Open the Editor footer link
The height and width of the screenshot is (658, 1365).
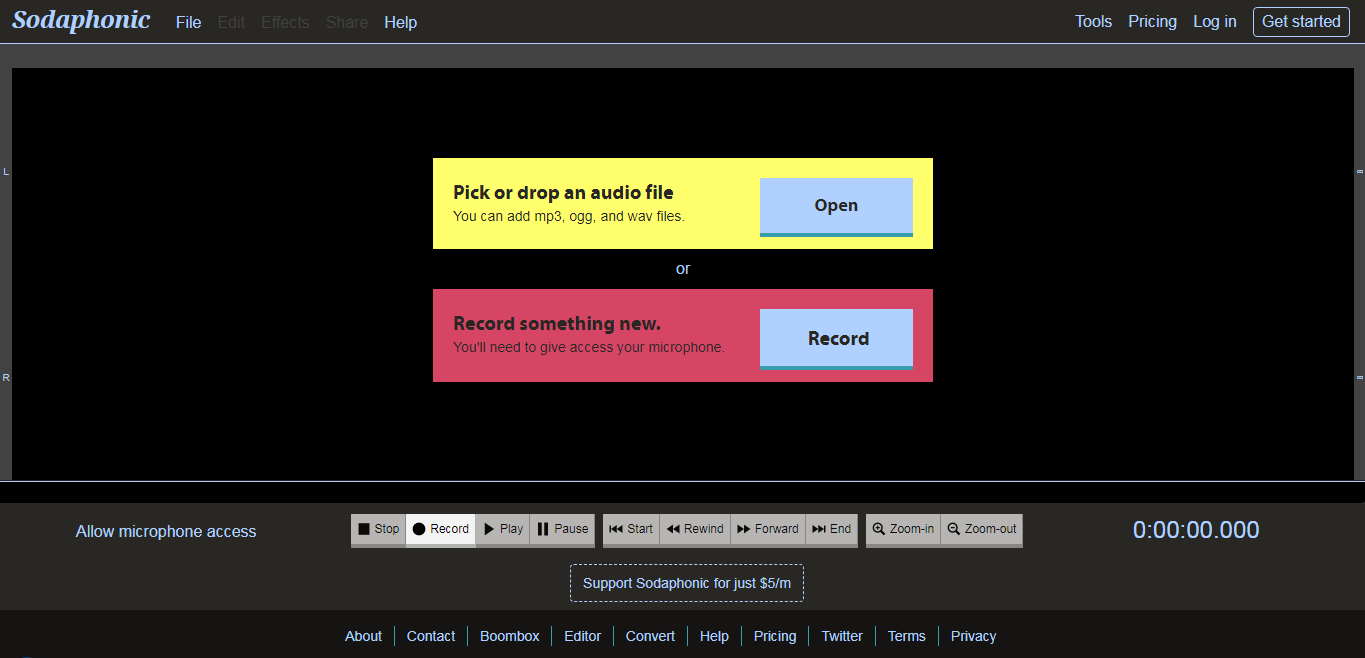pos(583,636)
